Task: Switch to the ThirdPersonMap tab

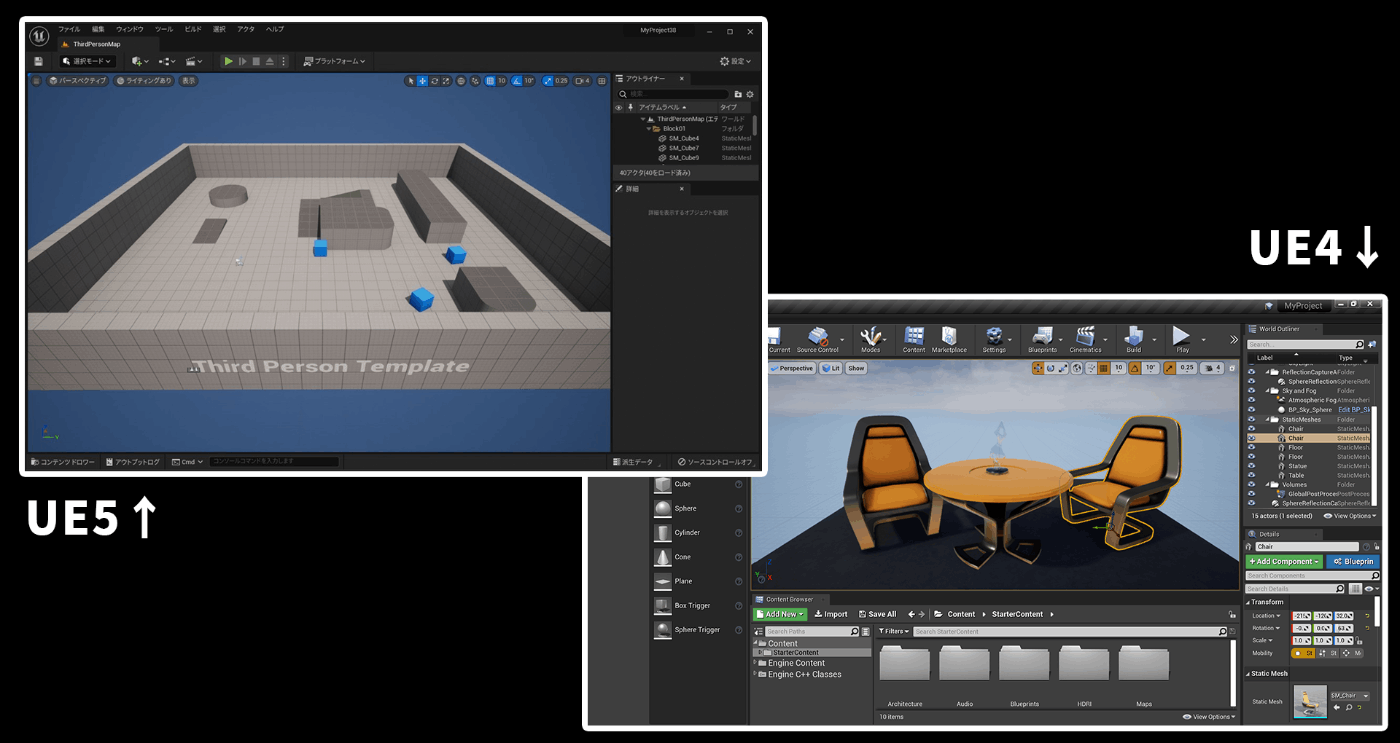Action: pyautogui.click(x=95, y=44)
